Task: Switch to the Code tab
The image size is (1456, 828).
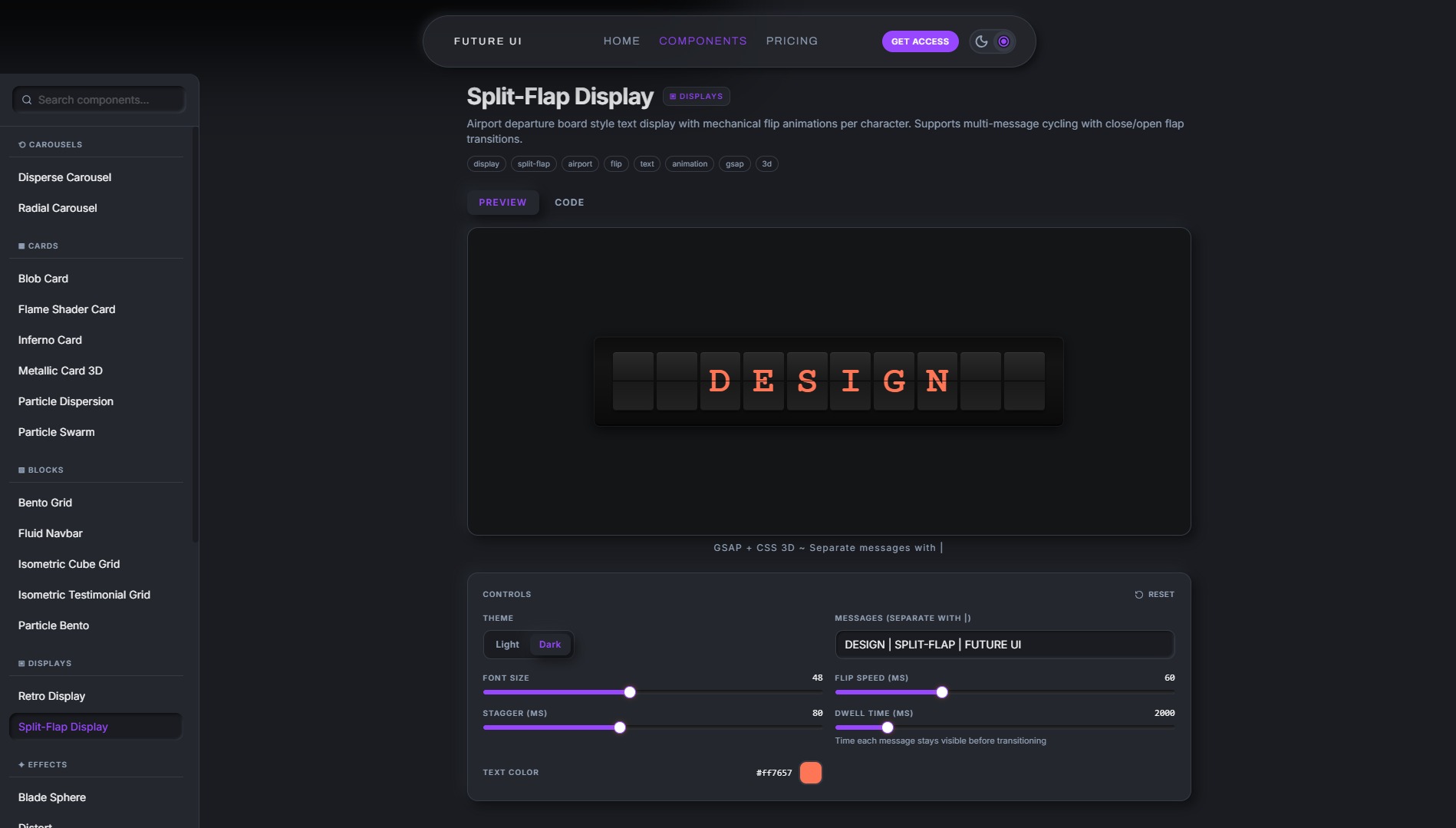Action: 569,202
